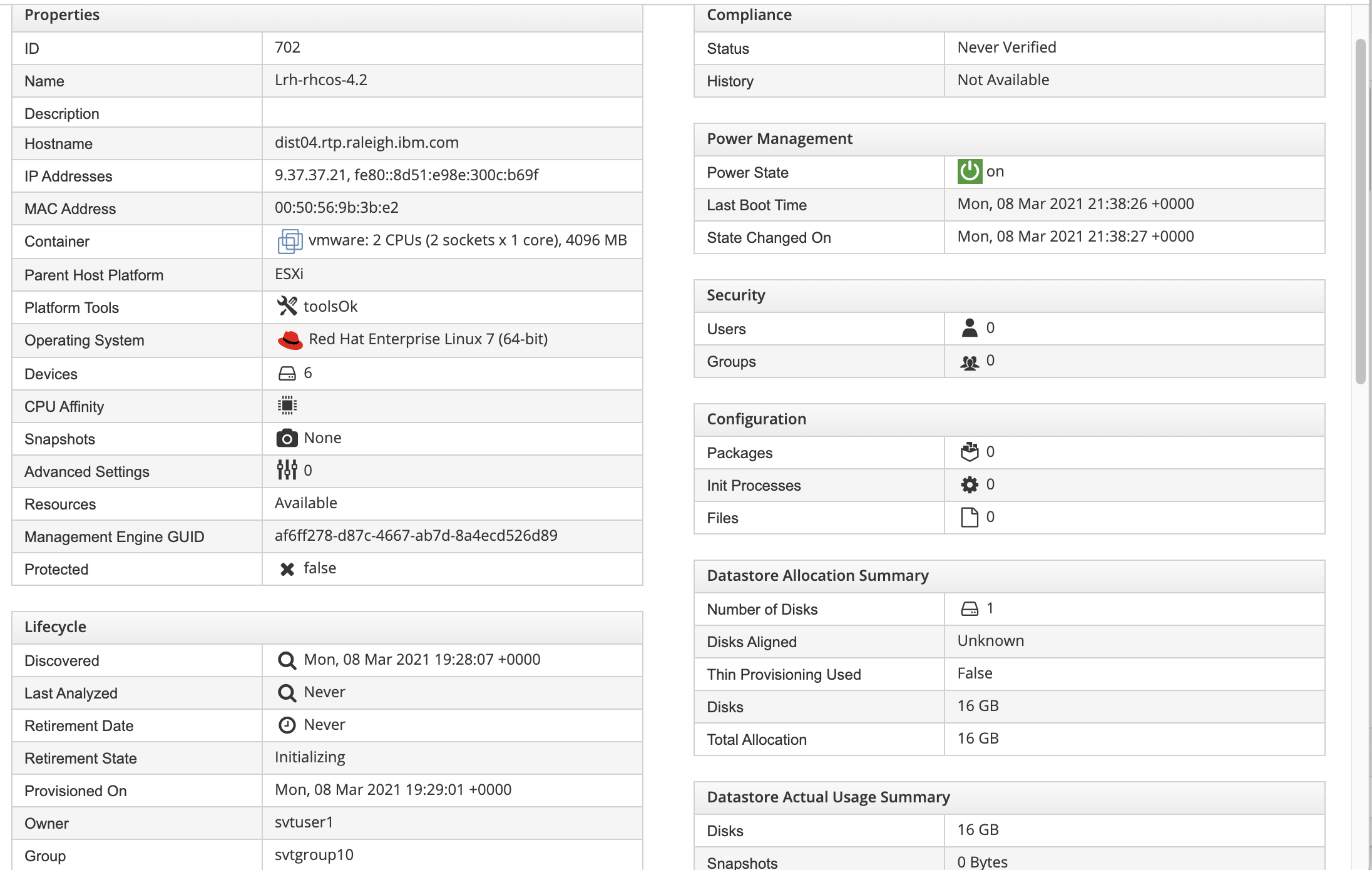Click the vertical scrollbar thumb
The height and width of the screenshot is (870, 1372).
coord(1361,211)
